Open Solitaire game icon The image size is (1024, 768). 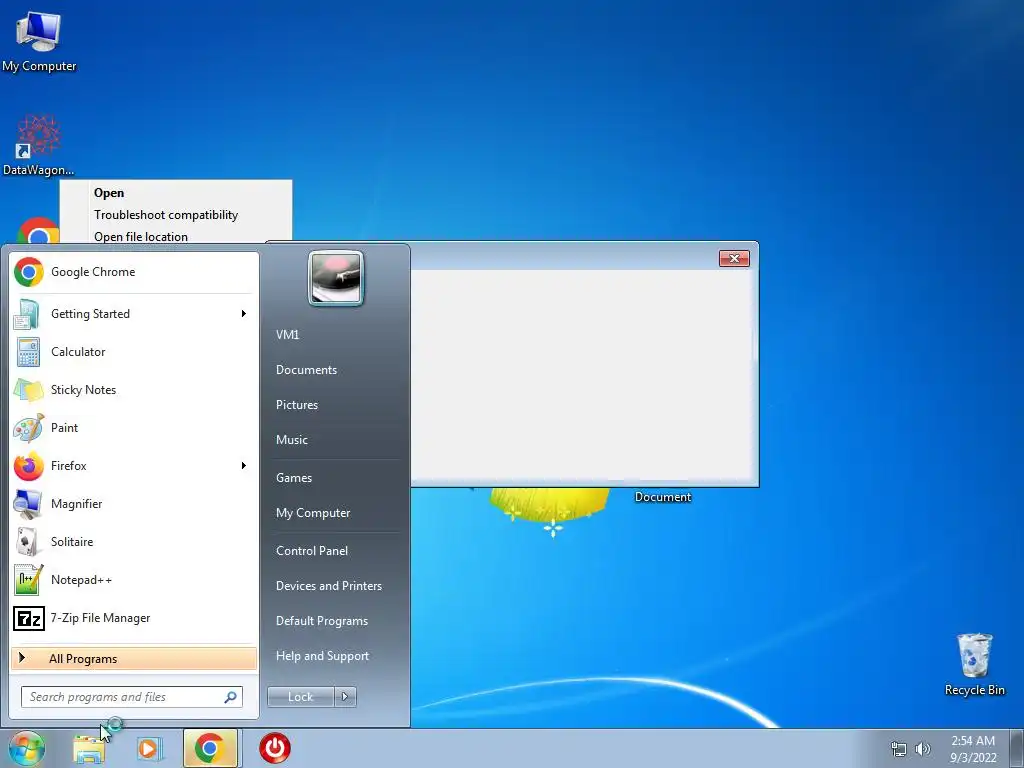27,541
